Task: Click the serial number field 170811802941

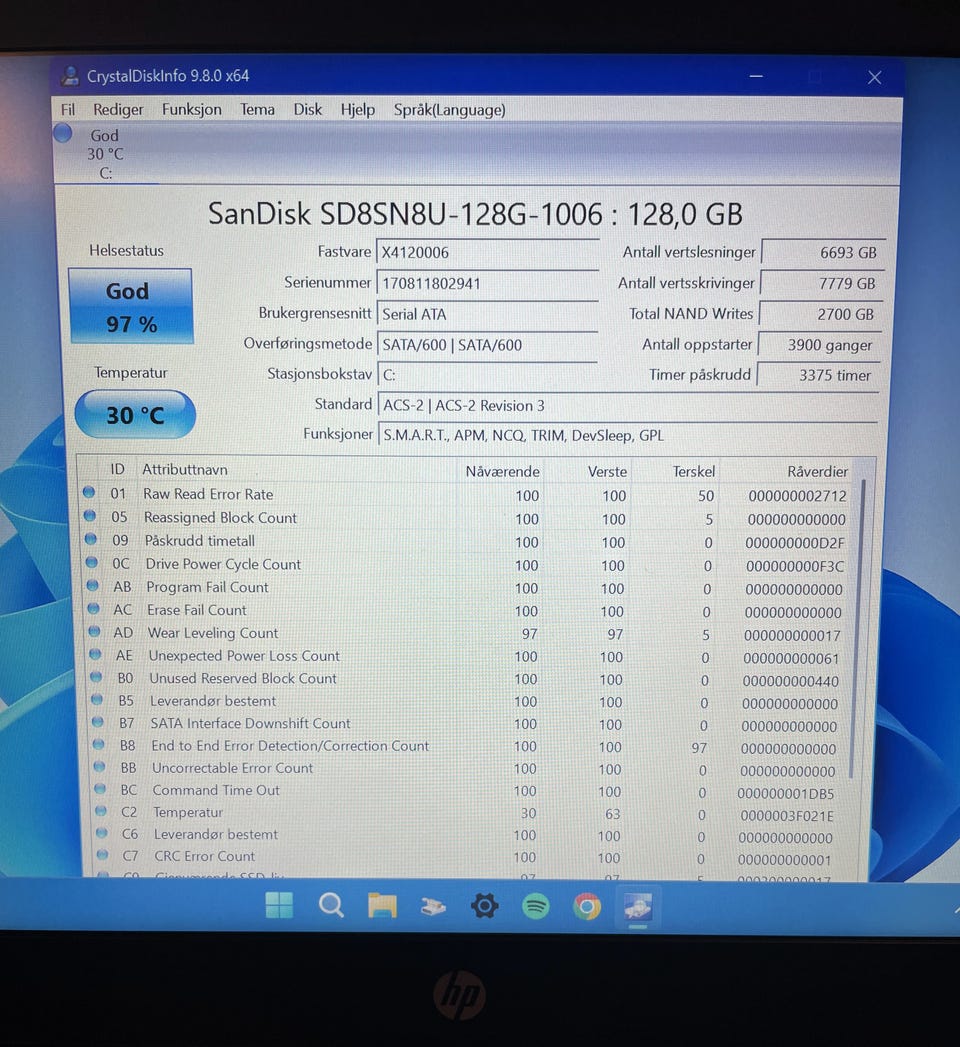Action: [487, 283]
